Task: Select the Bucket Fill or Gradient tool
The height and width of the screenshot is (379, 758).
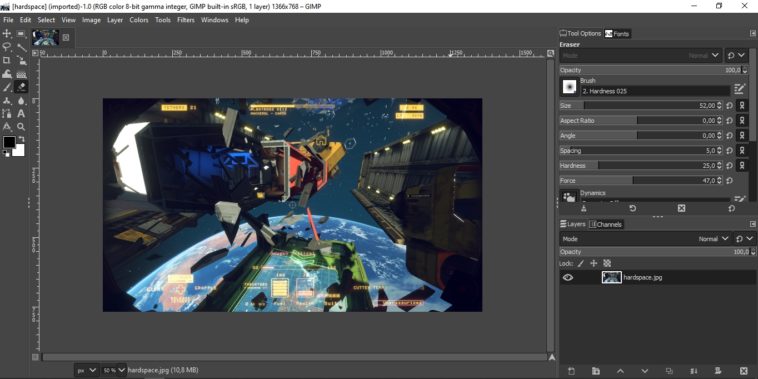Action: point(21,74)
